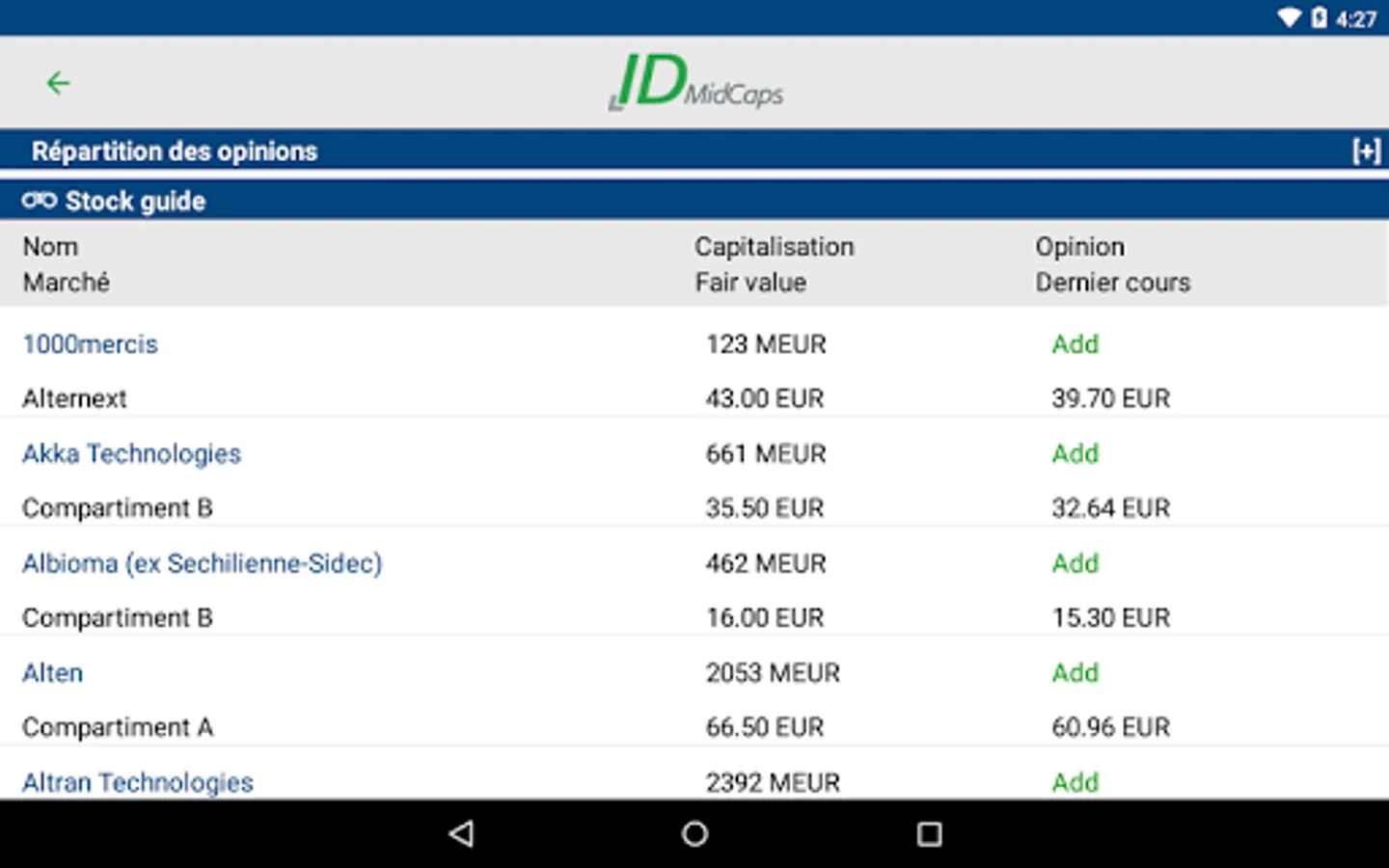Select the 2392 MEUR capitalisation value

[x=773, y=782]
